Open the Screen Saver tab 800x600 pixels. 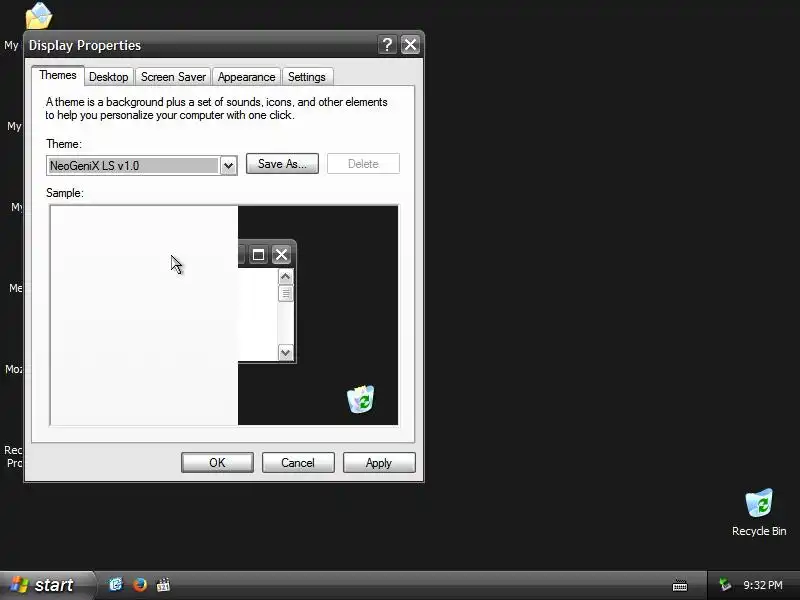click(x=173, y=77)
